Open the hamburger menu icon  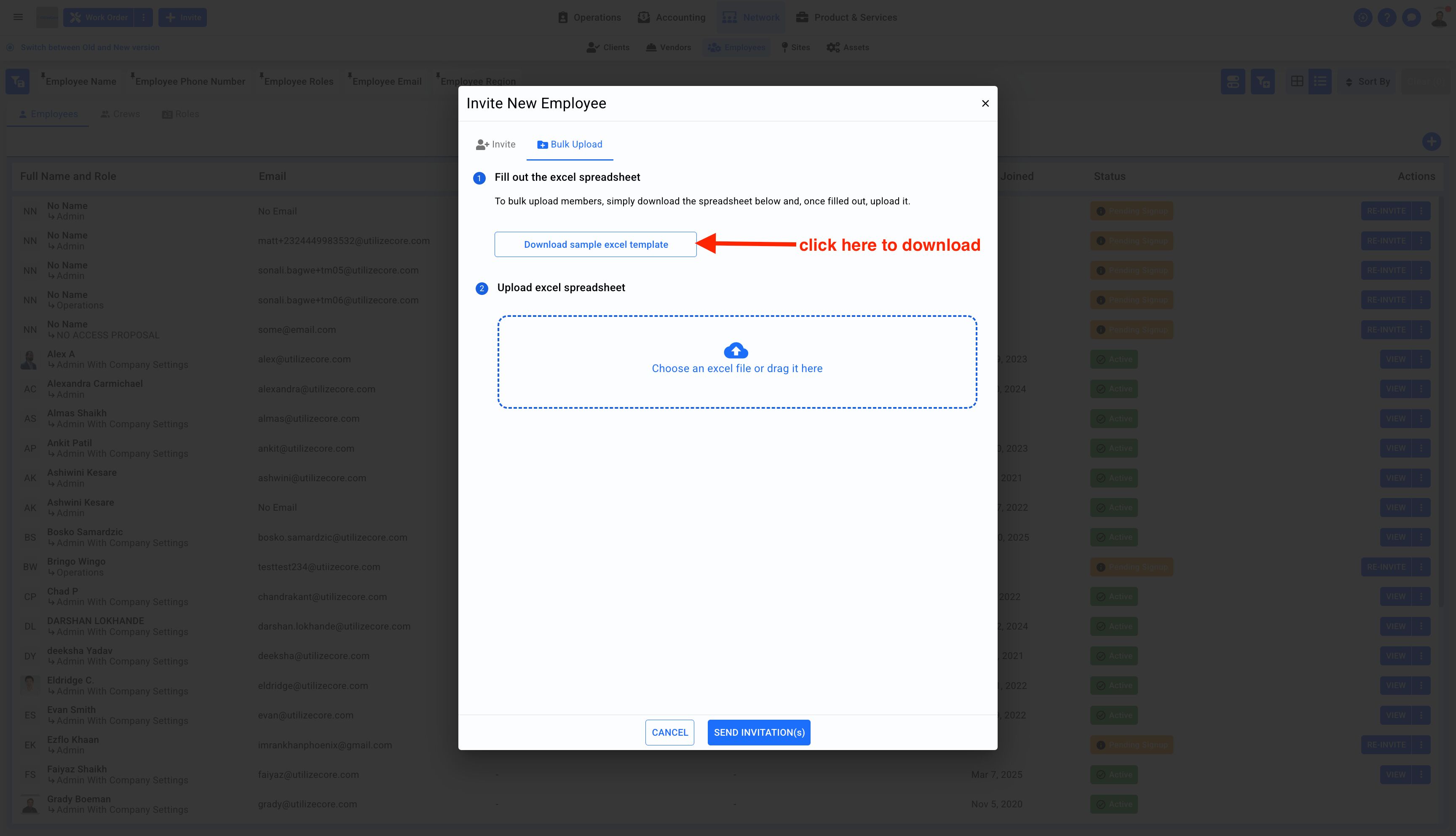pos(19,17)
